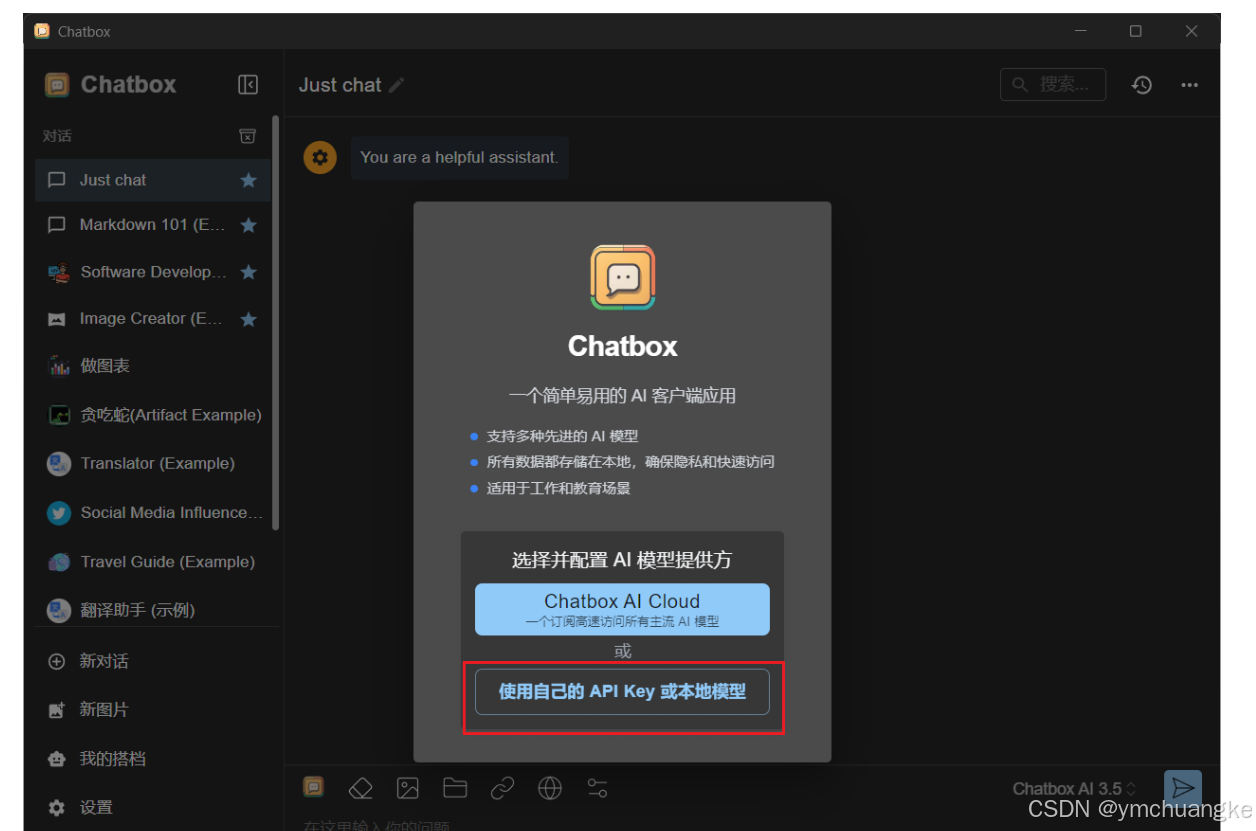Toggle the star on Markdown 101

pos(247,225)
